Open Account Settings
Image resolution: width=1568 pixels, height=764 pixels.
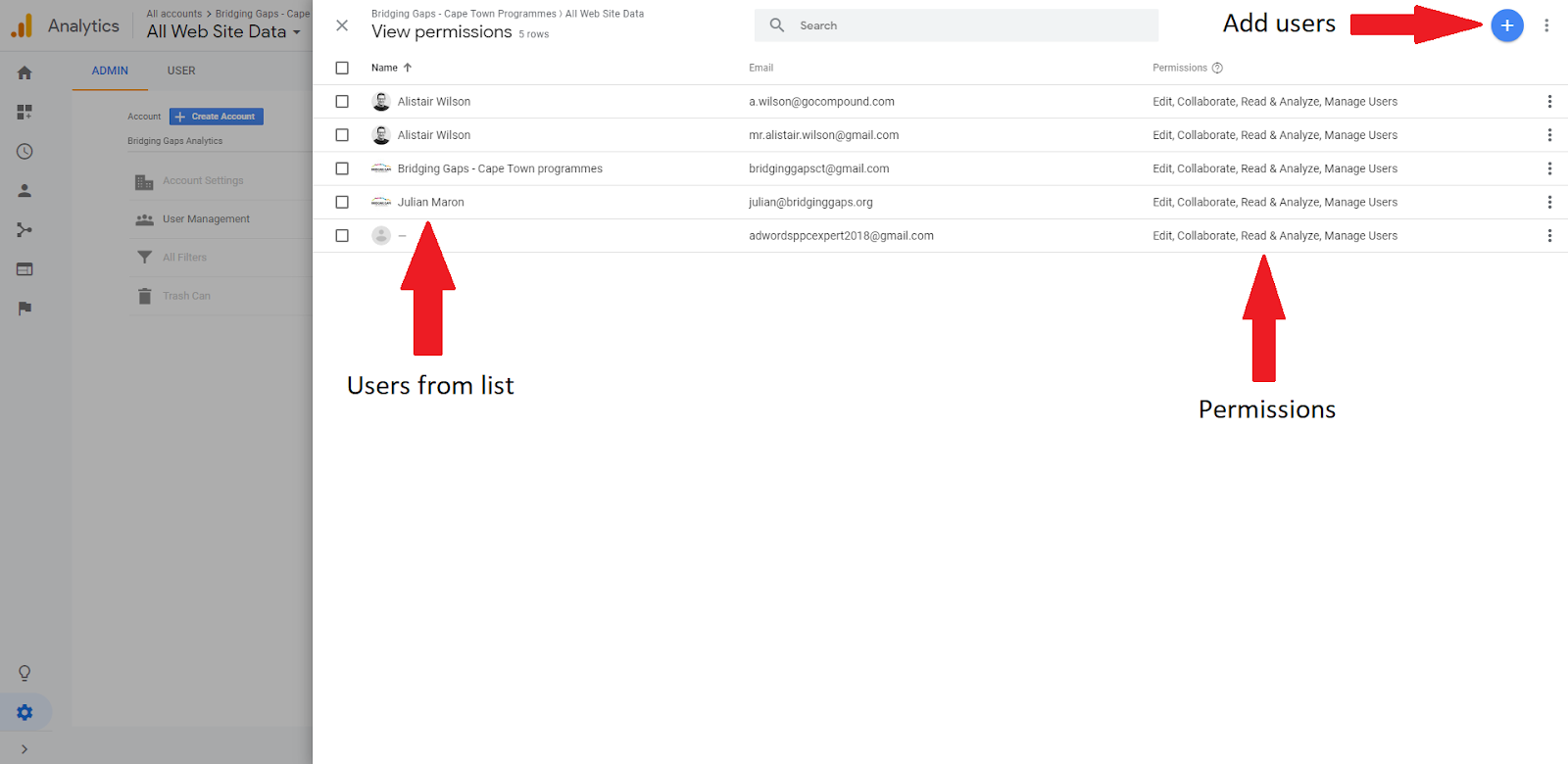coord(203,180)
